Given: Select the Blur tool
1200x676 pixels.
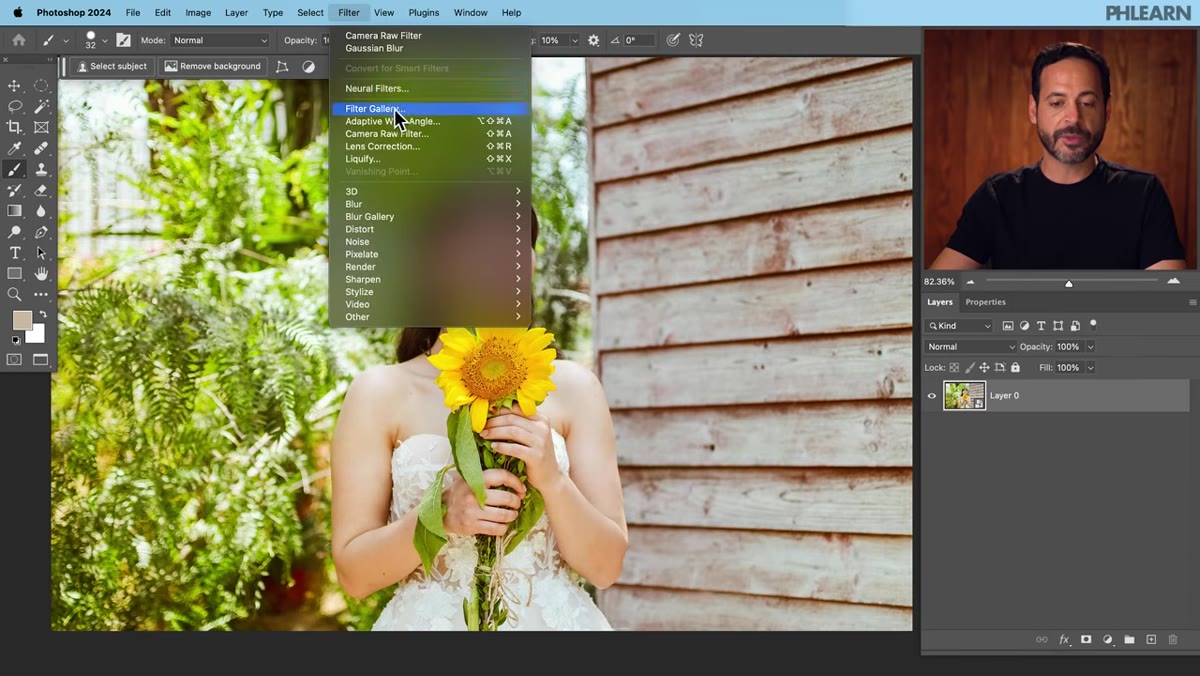Looking at the screenshot, I should (41, 211).
